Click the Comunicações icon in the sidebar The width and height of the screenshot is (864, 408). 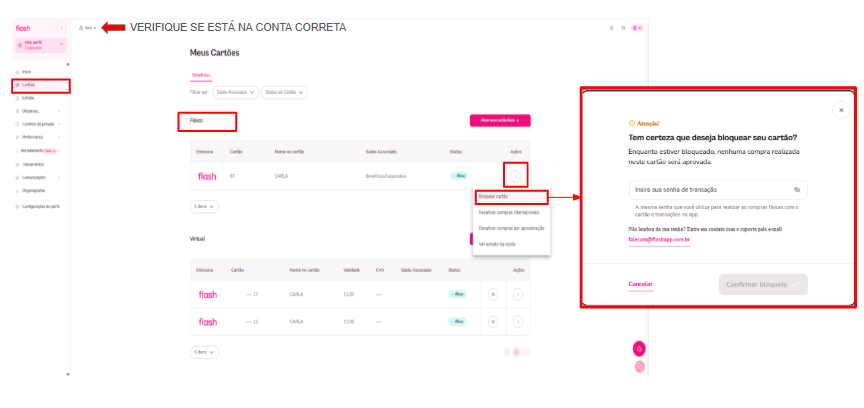click(x=17, y=178)
